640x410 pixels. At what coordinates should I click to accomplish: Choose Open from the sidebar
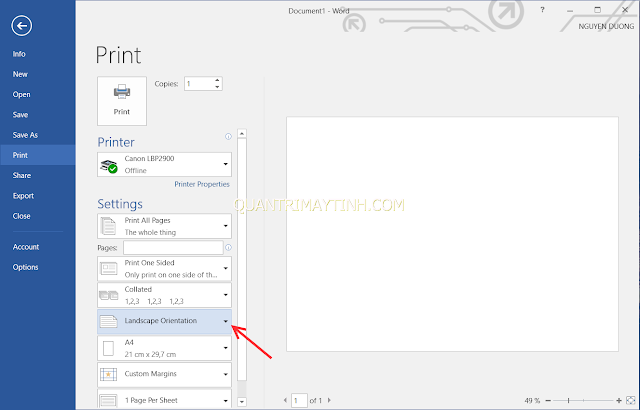pos(21,94)
